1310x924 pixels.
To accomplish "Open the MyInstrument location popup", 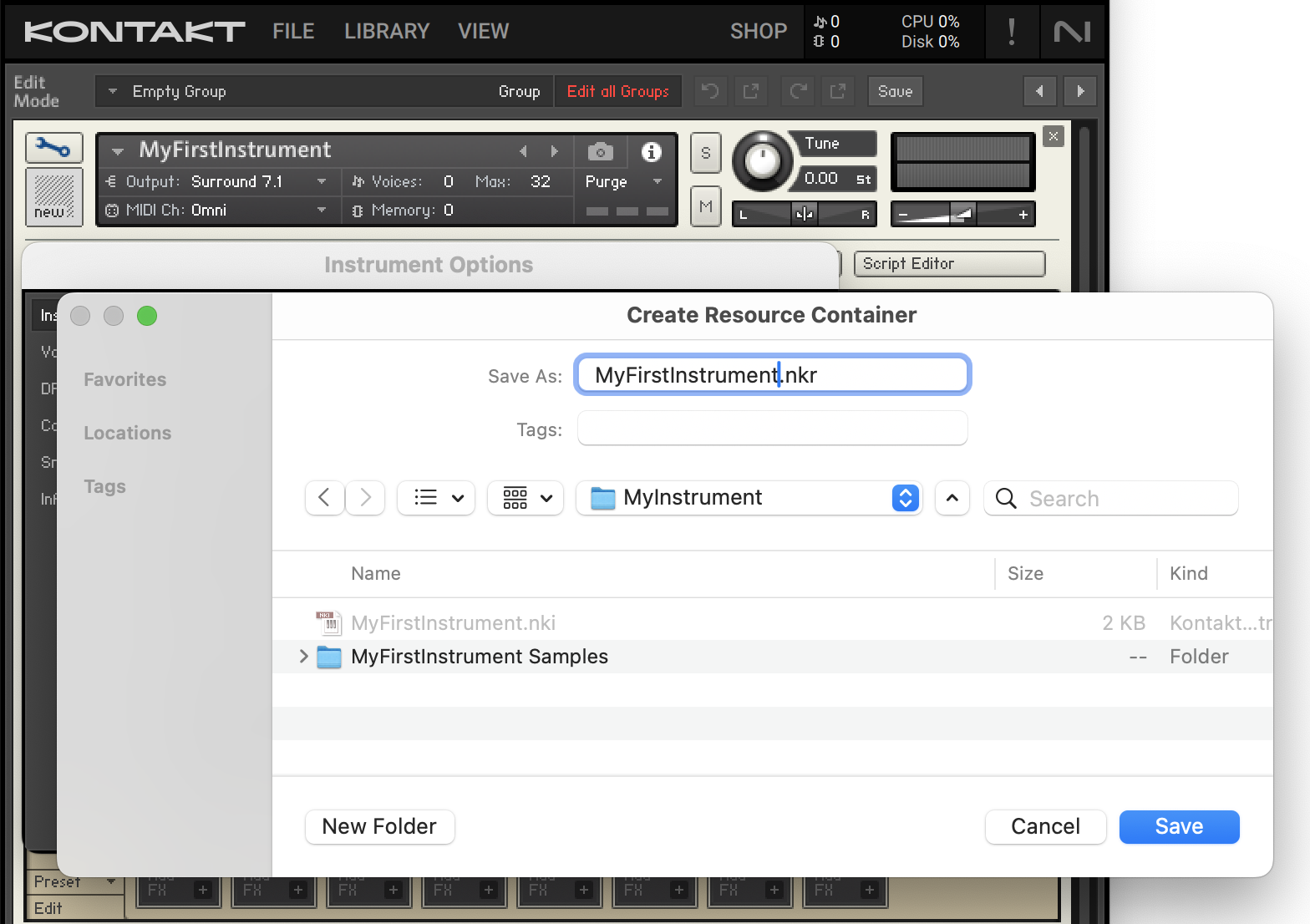I will [749, 498].
